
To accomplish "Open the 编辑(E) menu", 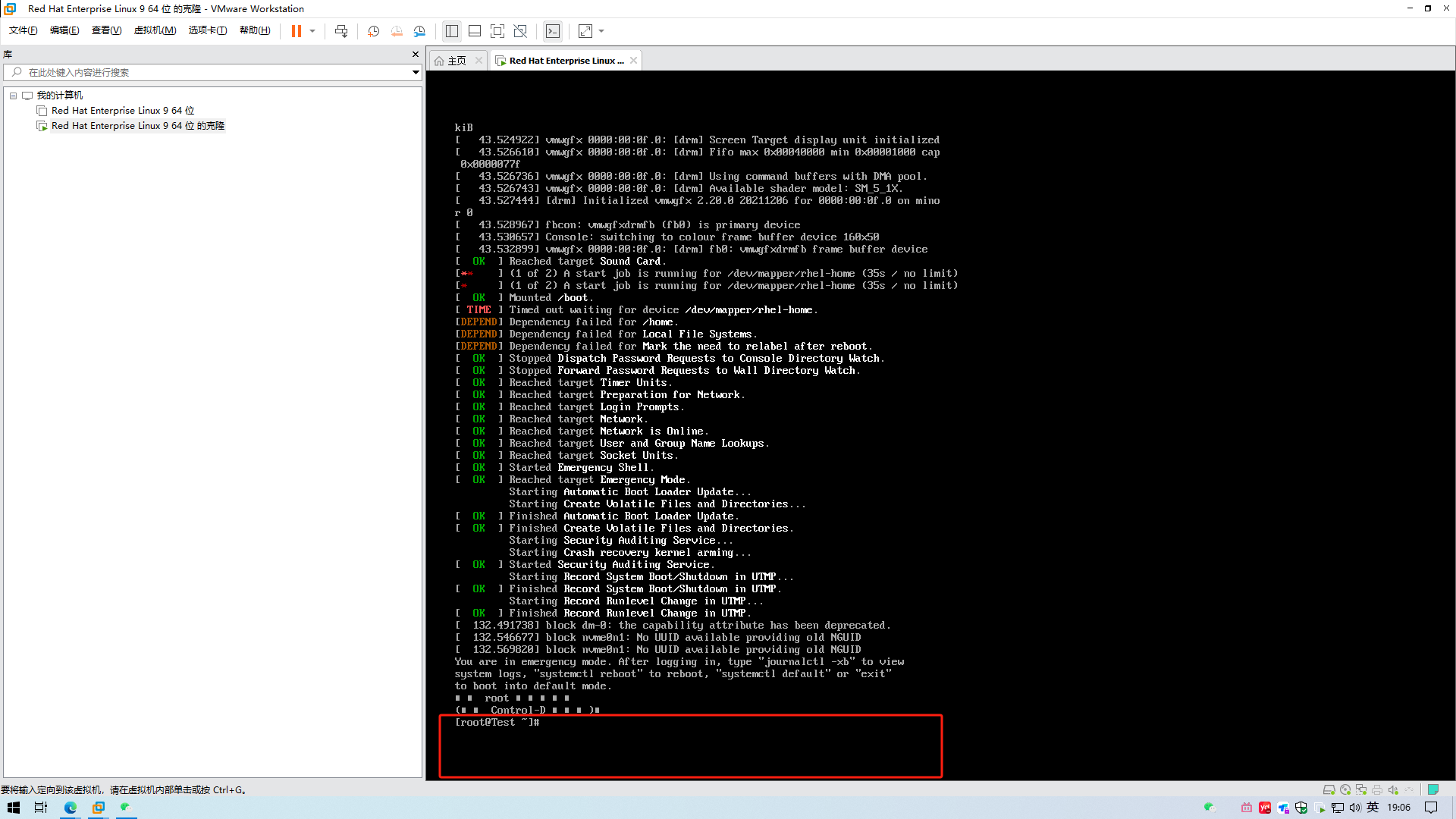I will pyautogui.click(x=64, y=30).
